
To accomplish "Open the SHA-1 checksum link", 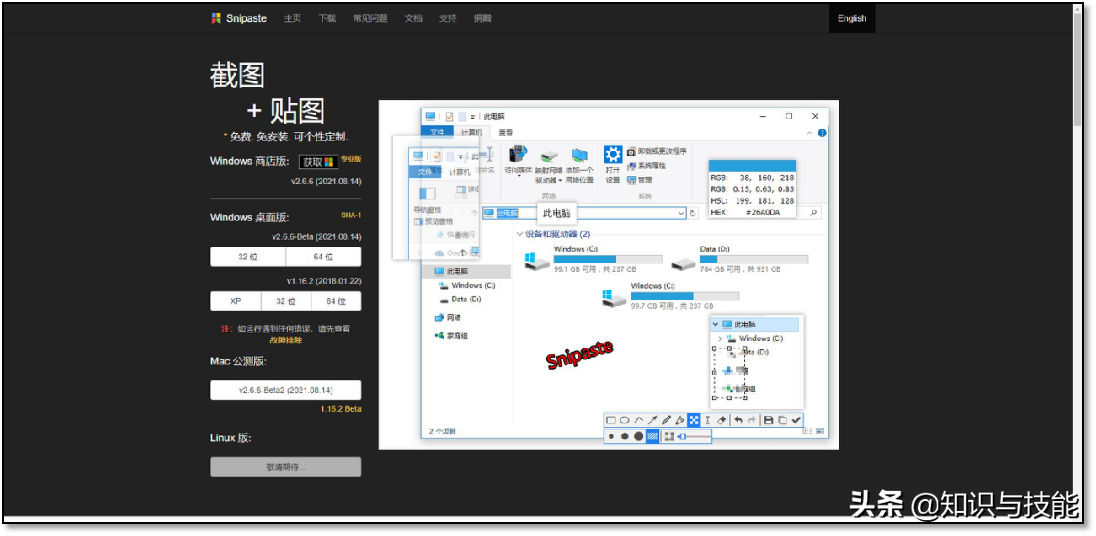I will [351, 215].
